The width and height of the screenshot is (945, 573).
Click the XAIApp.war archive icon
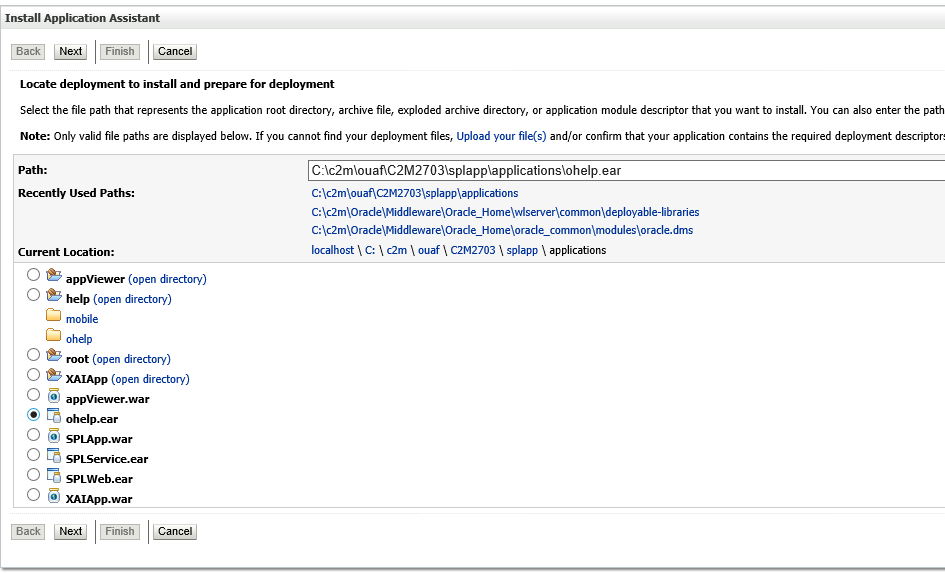click(54, 496)
